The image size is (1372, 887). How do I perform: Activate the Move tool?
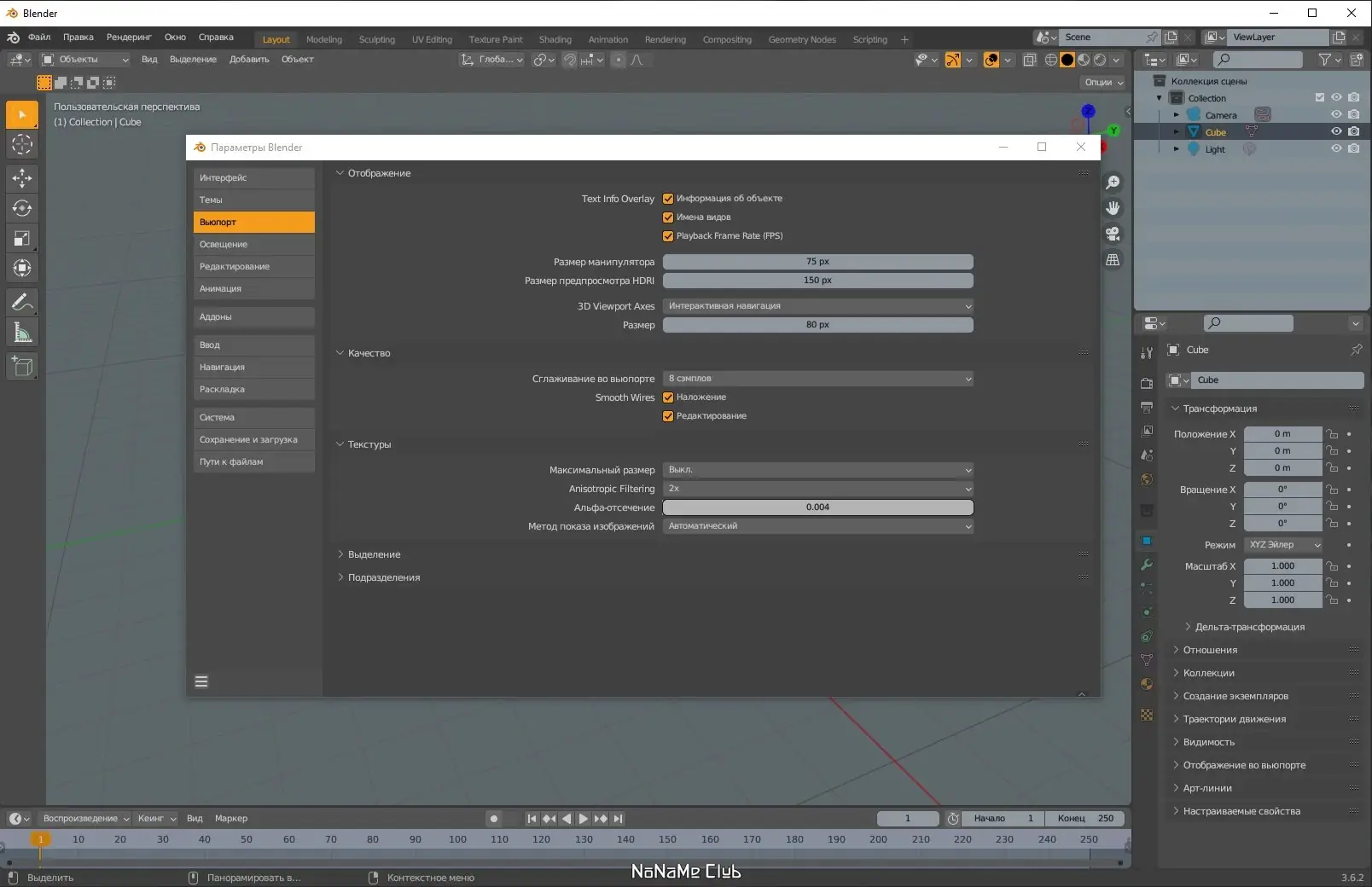pyautogui.click(x=22, y=178)
